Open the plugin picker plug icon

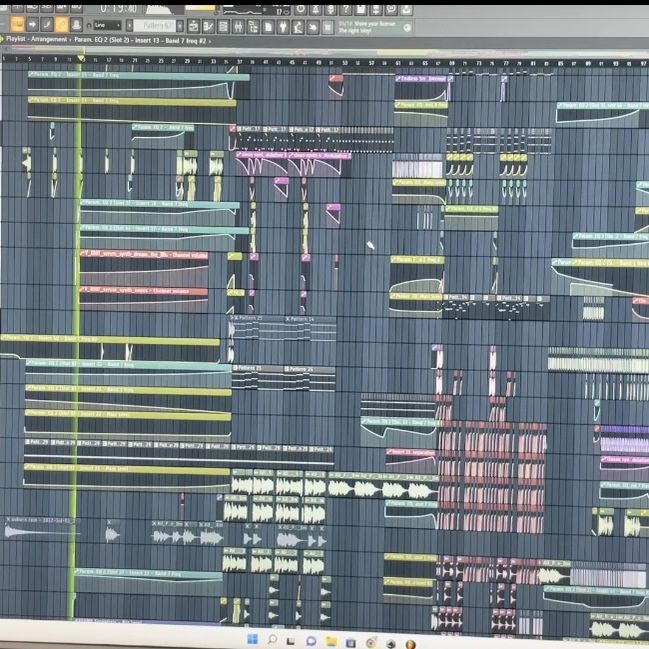coord(283,26)
